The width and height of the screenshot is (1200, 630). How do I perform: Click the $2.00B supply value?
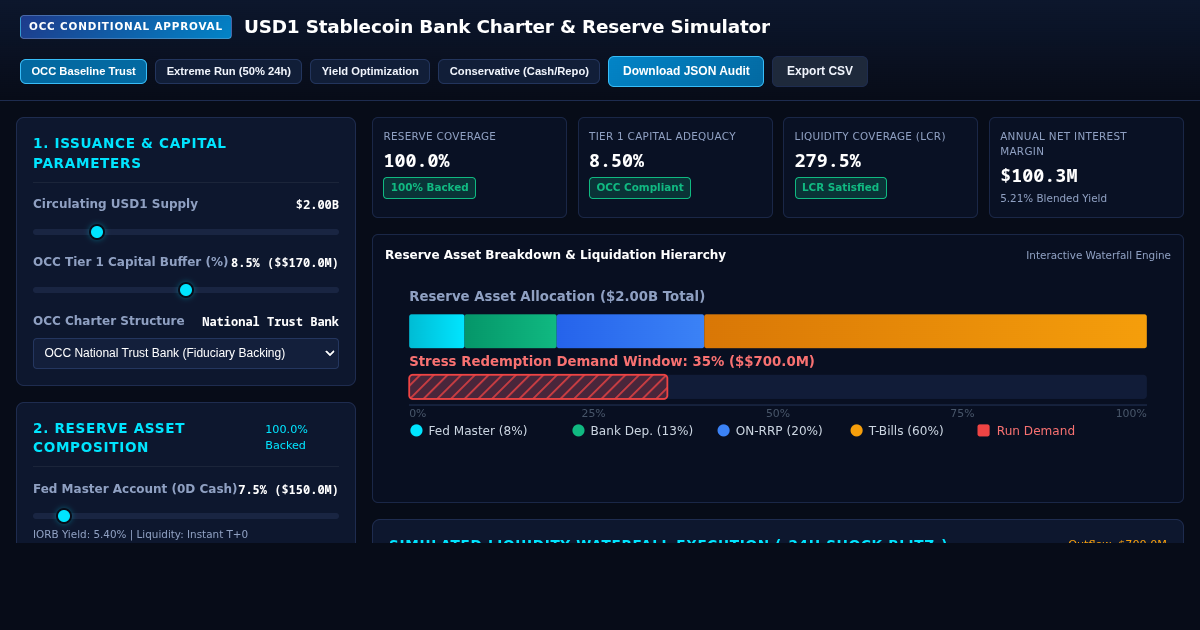click(x=317, y=205)
